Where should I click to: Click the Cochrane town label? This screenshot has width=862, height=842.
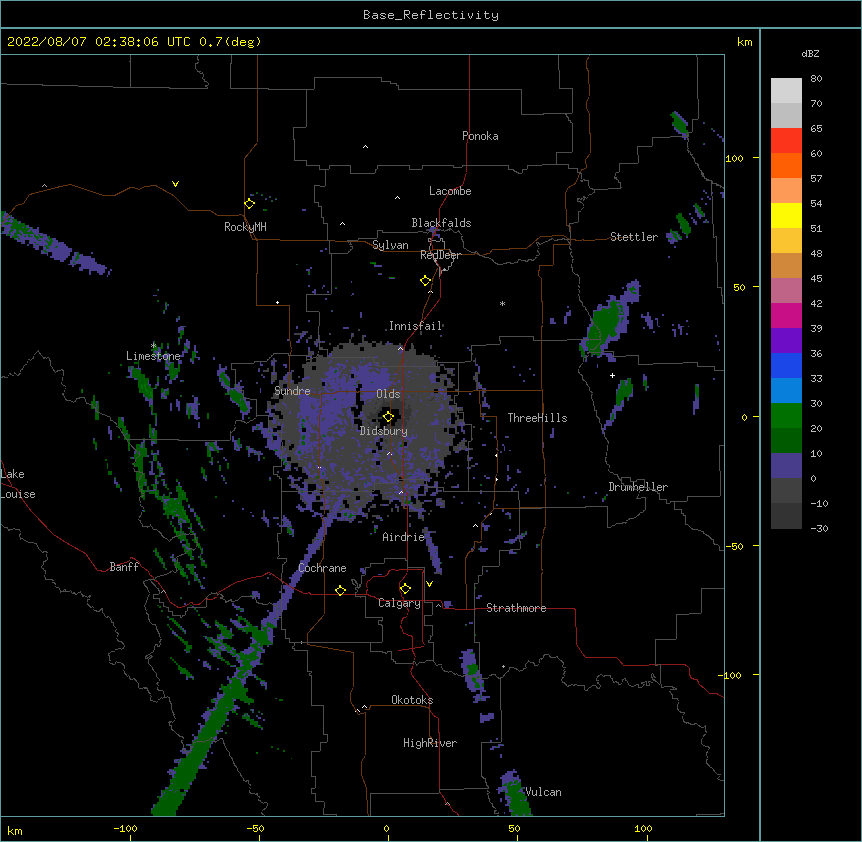322,568
